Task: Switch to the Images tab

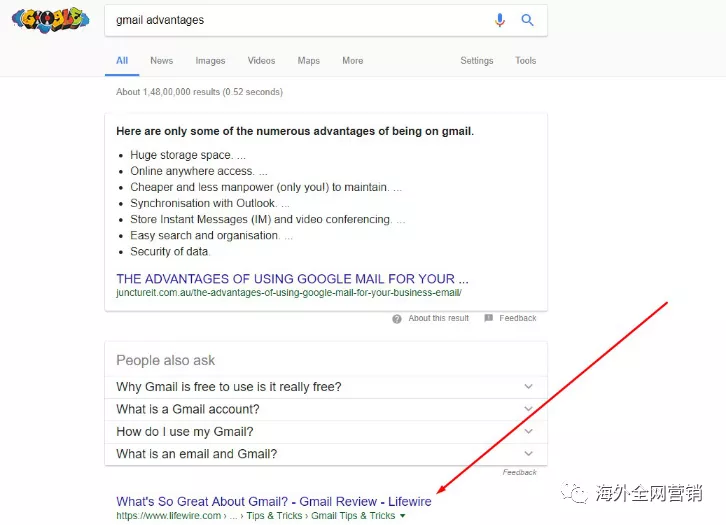Action: tap(210, 61)
